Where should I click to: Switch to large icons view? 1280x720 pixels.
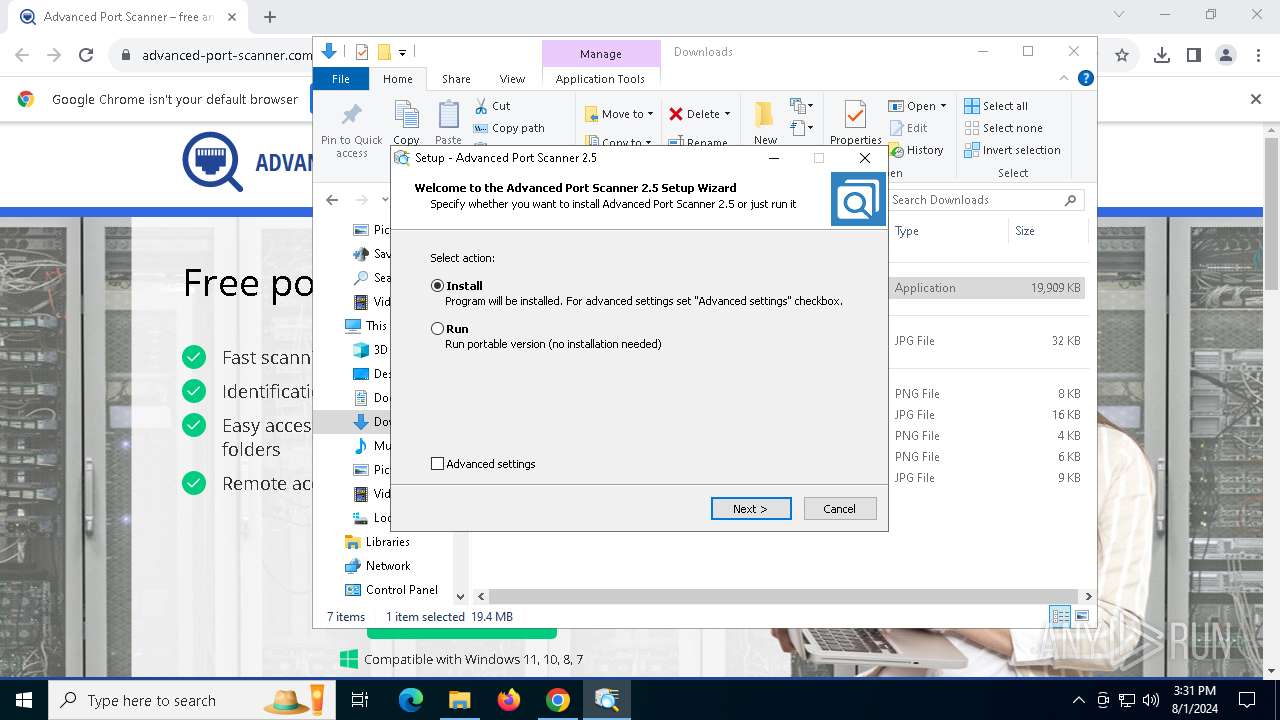(1081, 617)
